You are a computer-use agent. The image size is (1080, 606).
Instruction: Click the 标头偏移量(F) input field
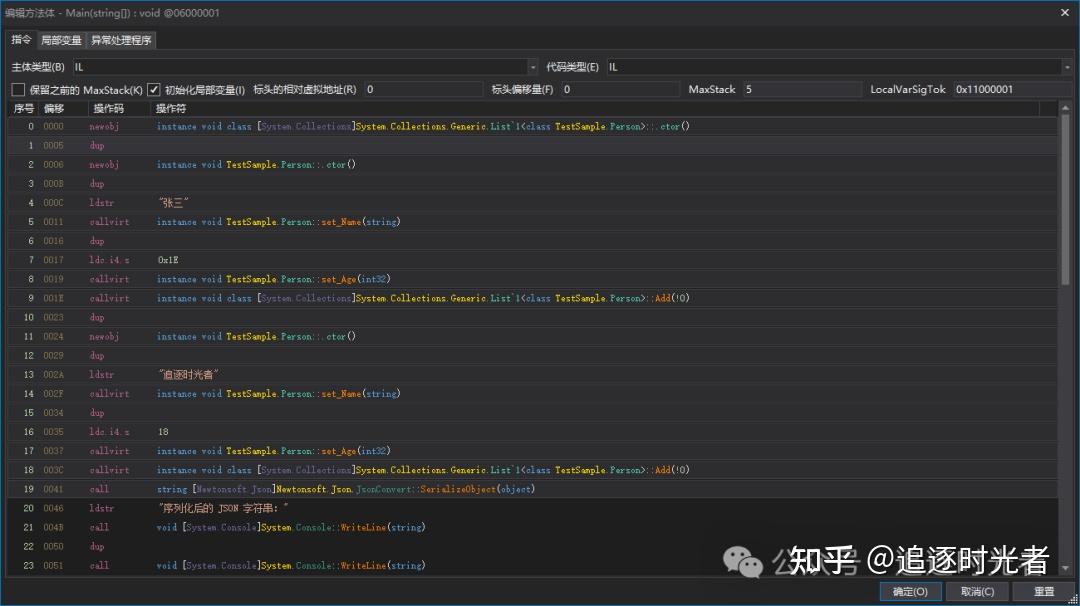pyautogui.click(x=620, y=89)
